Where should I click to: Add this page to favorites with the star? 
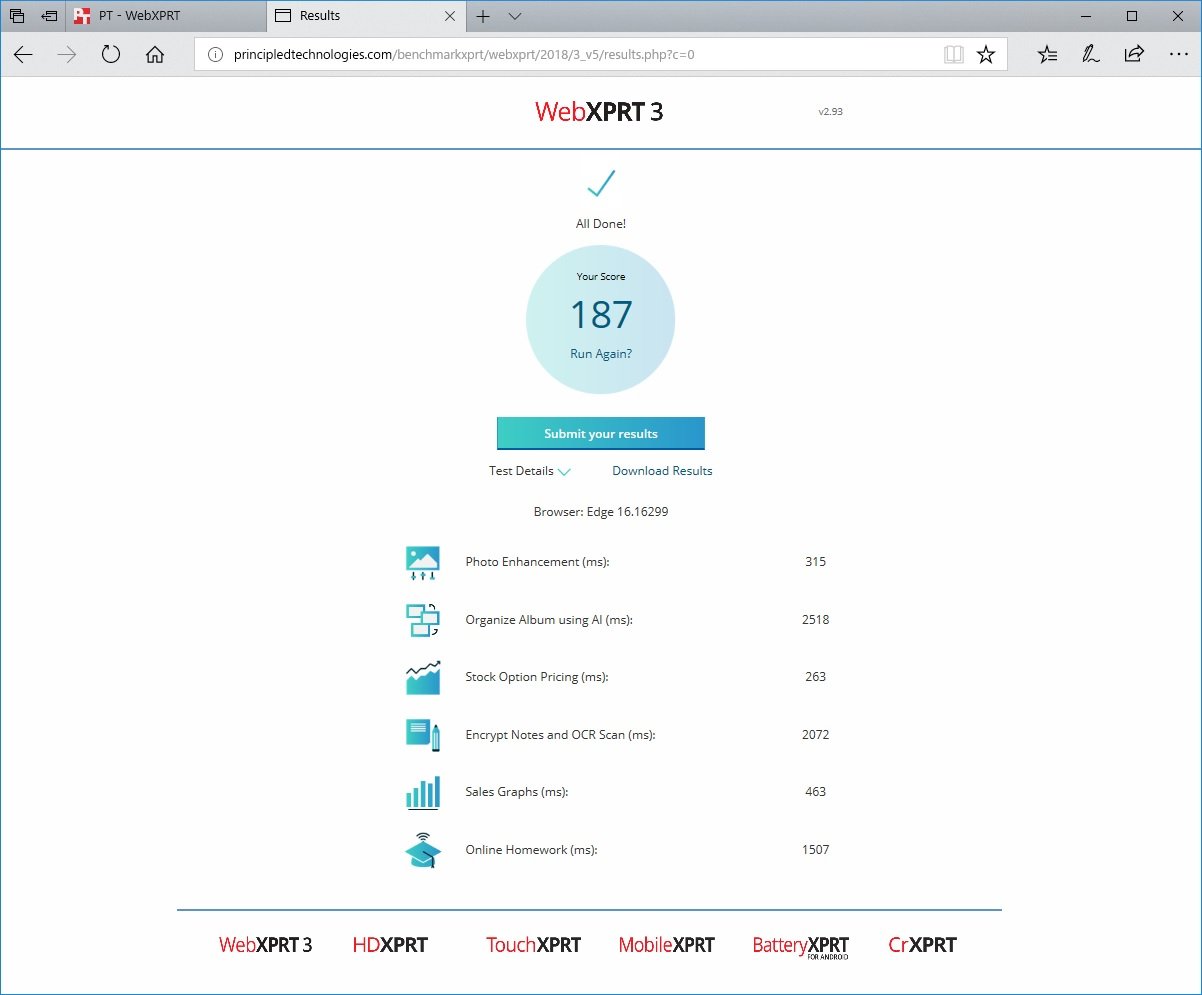(x=986, y=55)
